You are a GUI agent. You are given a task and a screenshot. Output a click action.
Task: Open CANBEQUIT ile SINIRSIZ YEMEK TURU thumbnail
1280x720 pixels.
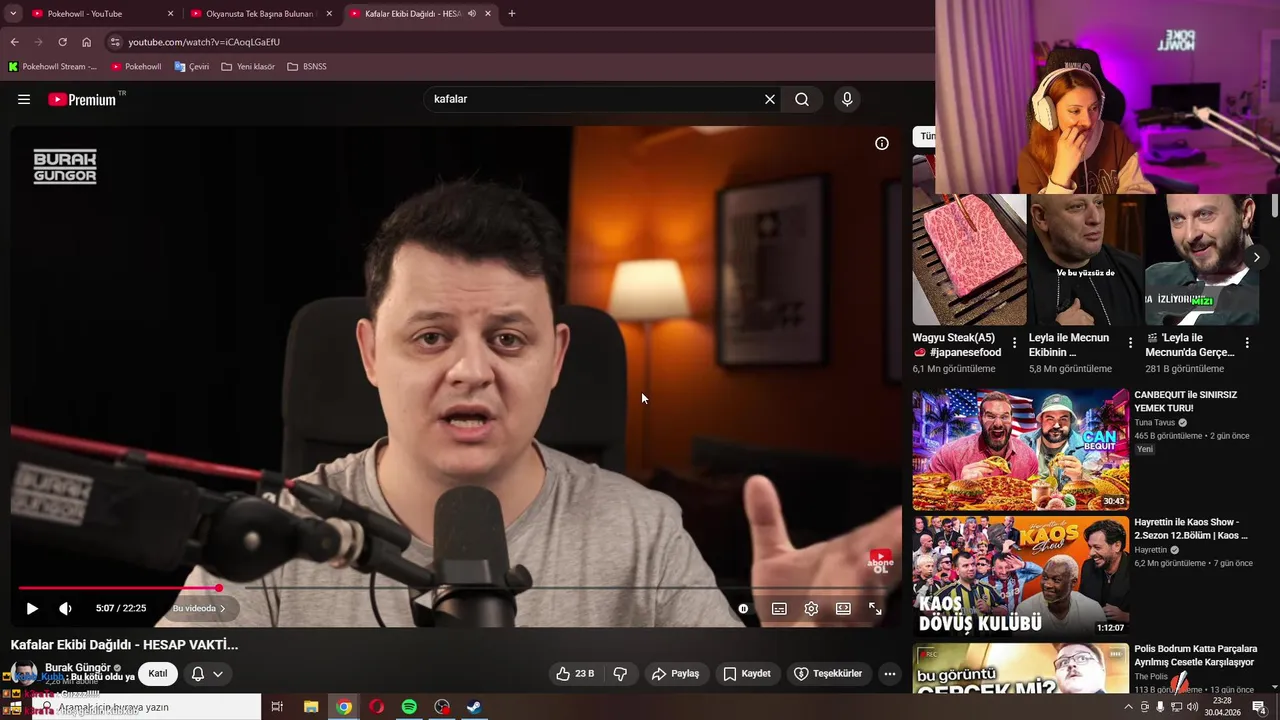(x=1020, y=449)
